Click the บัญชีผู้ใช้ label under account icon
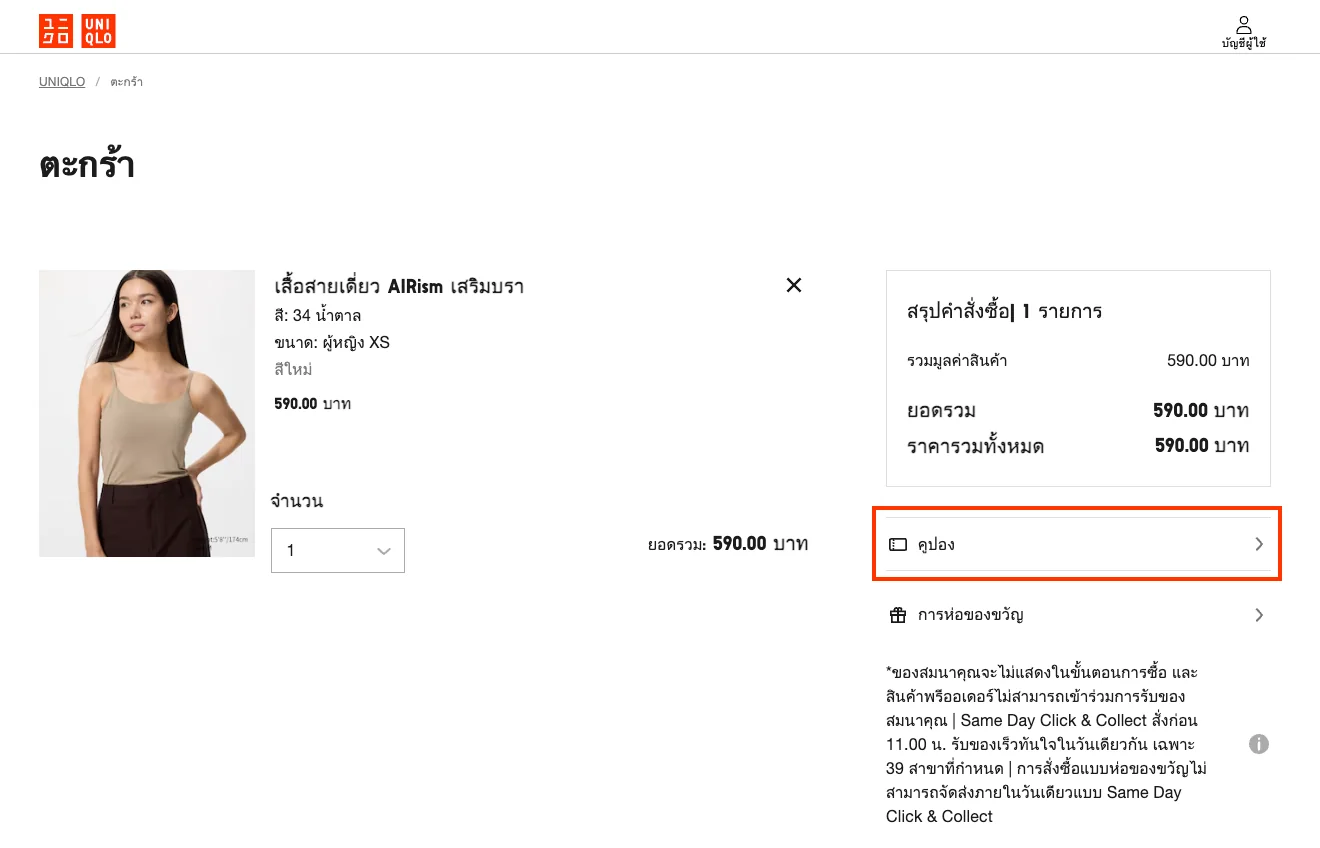Image resolution: width=1320 pixels, height=848 pixels. pyautogui.click(x=1244, y=43)
